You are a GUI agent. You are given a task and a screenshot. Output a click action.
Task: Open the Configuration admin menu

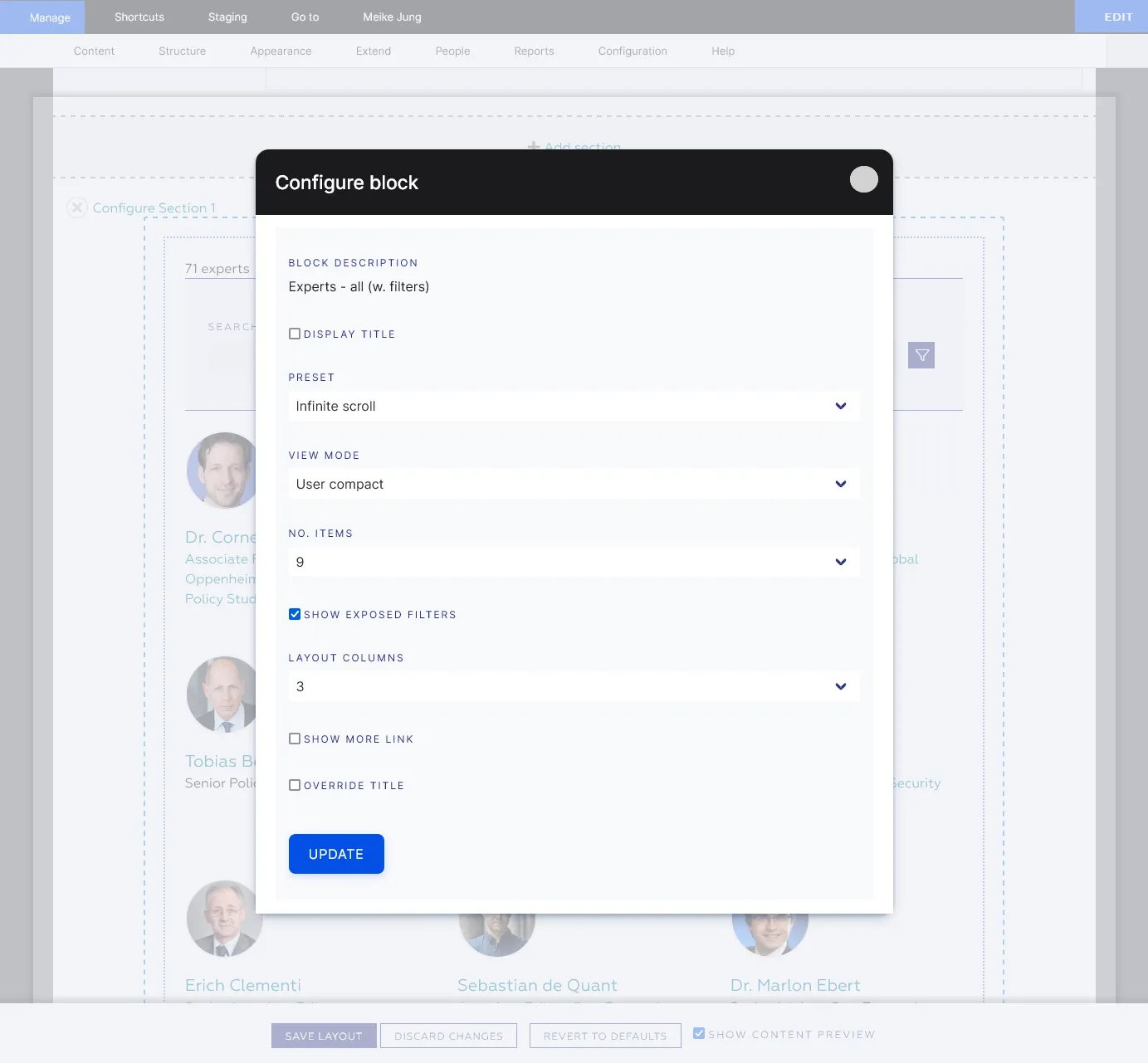(x=633, y=51)
